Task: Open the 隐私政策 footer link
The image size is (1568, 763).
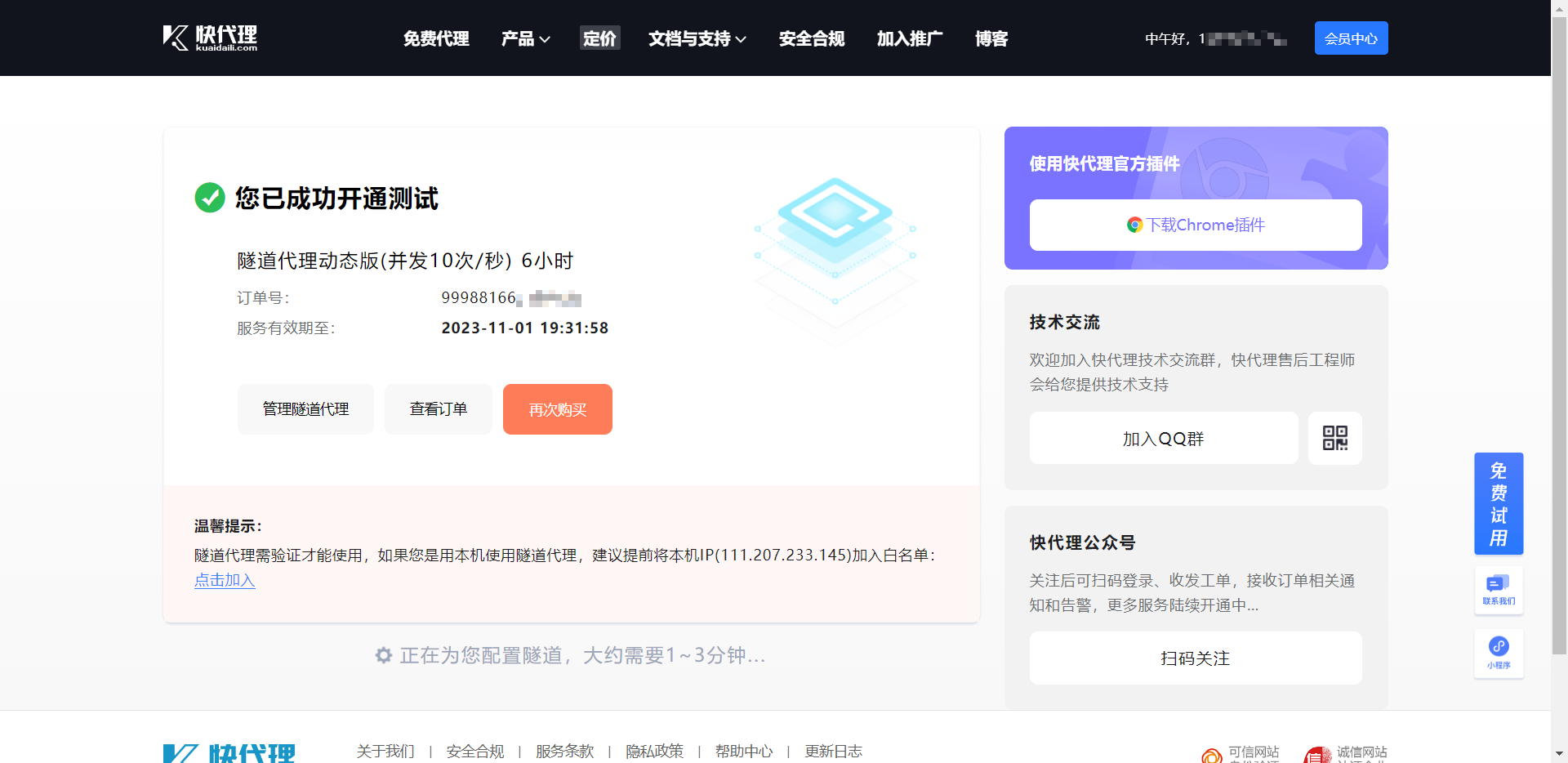Action: 654,752
